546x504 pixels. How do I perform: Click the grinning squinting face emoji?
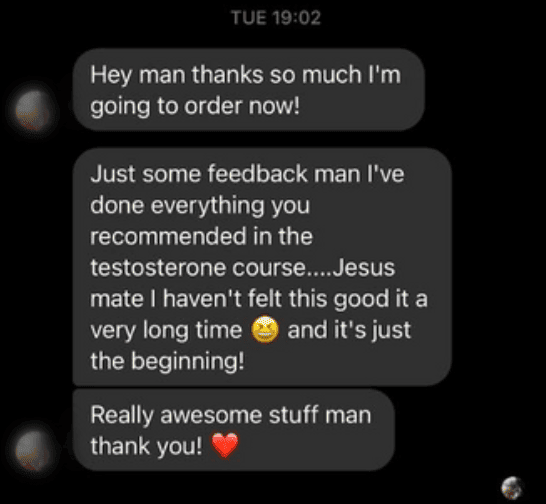pyautogui.click(x=265, y=329)
